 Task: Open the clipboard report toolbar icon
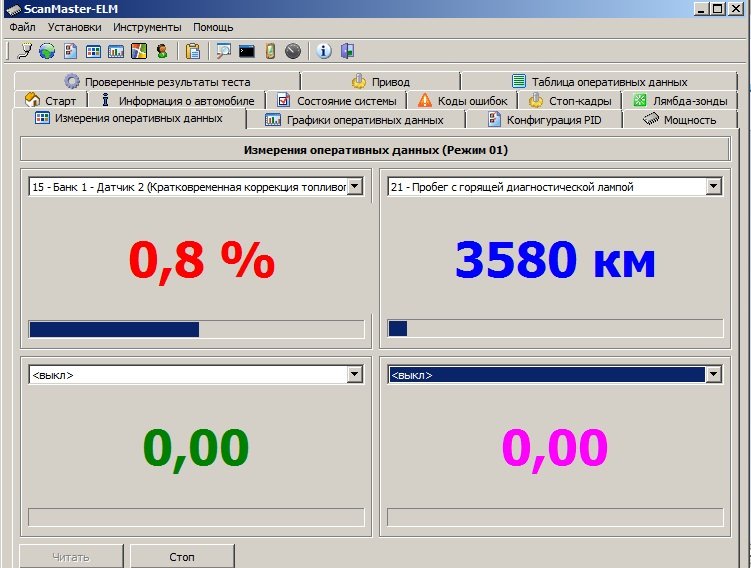click(193, 51)
